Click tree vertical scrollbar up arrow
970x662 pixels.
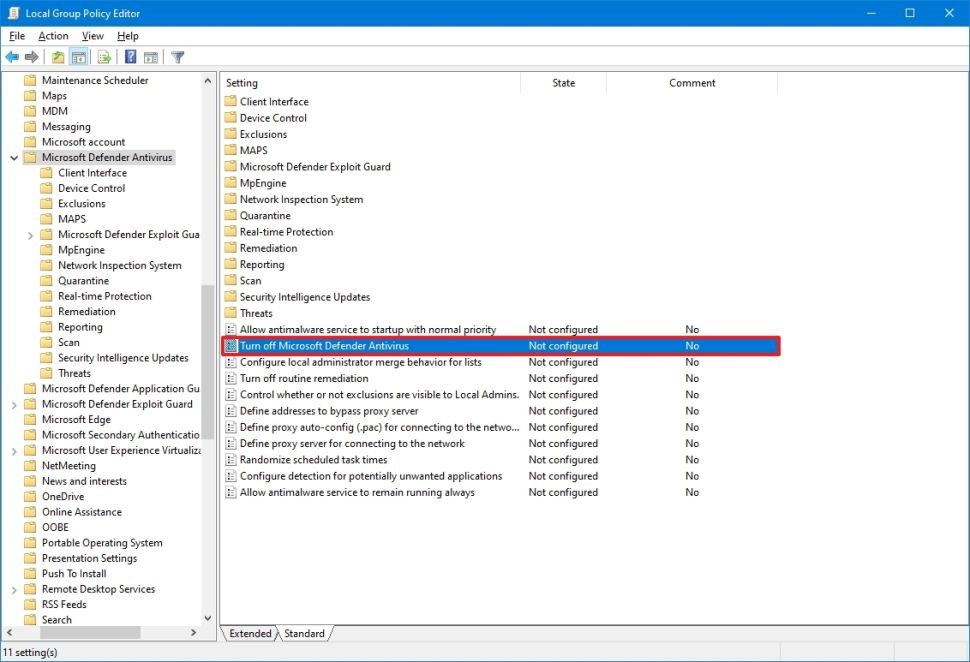click(208, 80)
